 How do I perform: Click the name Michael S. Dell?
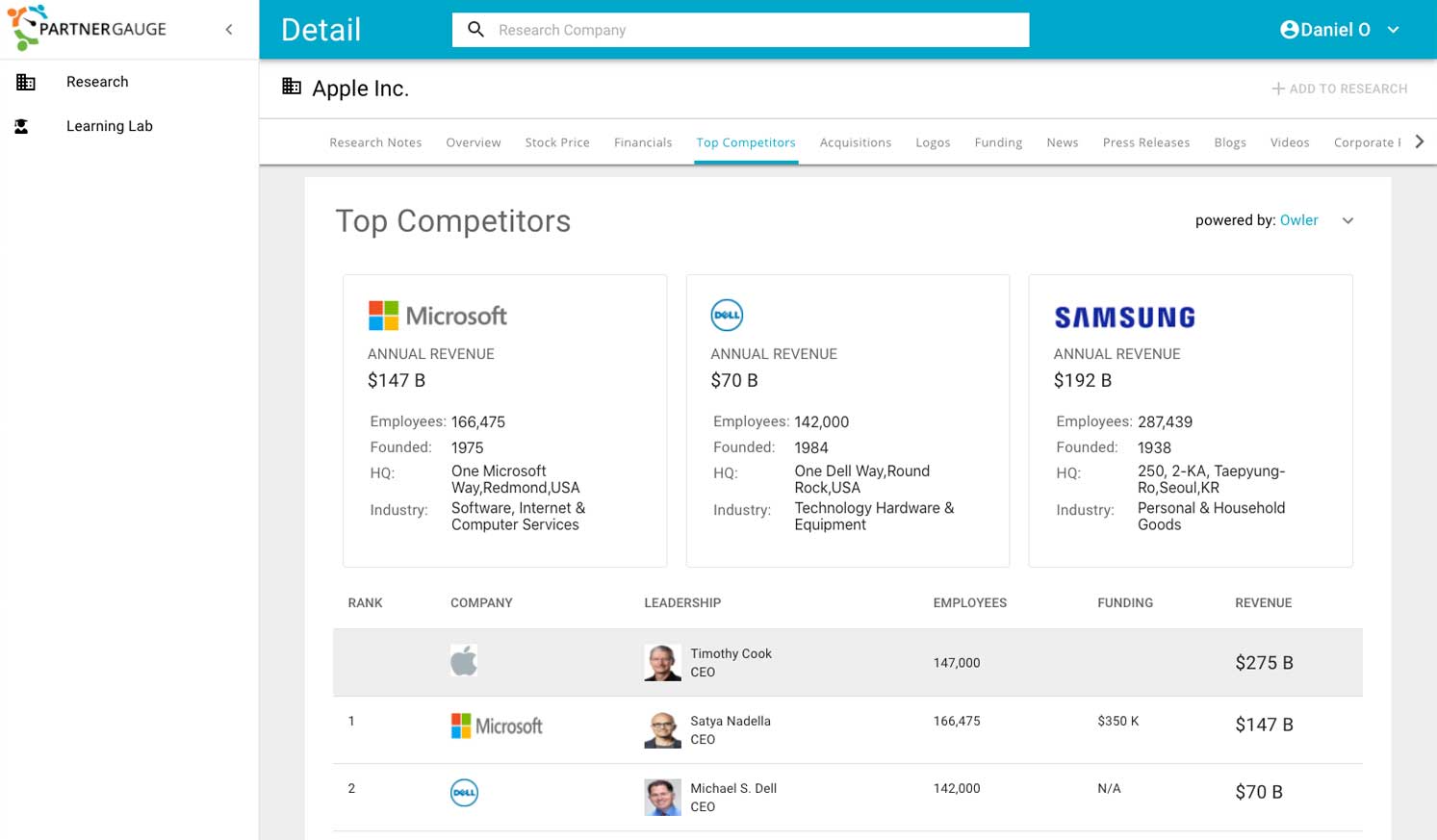733,788
